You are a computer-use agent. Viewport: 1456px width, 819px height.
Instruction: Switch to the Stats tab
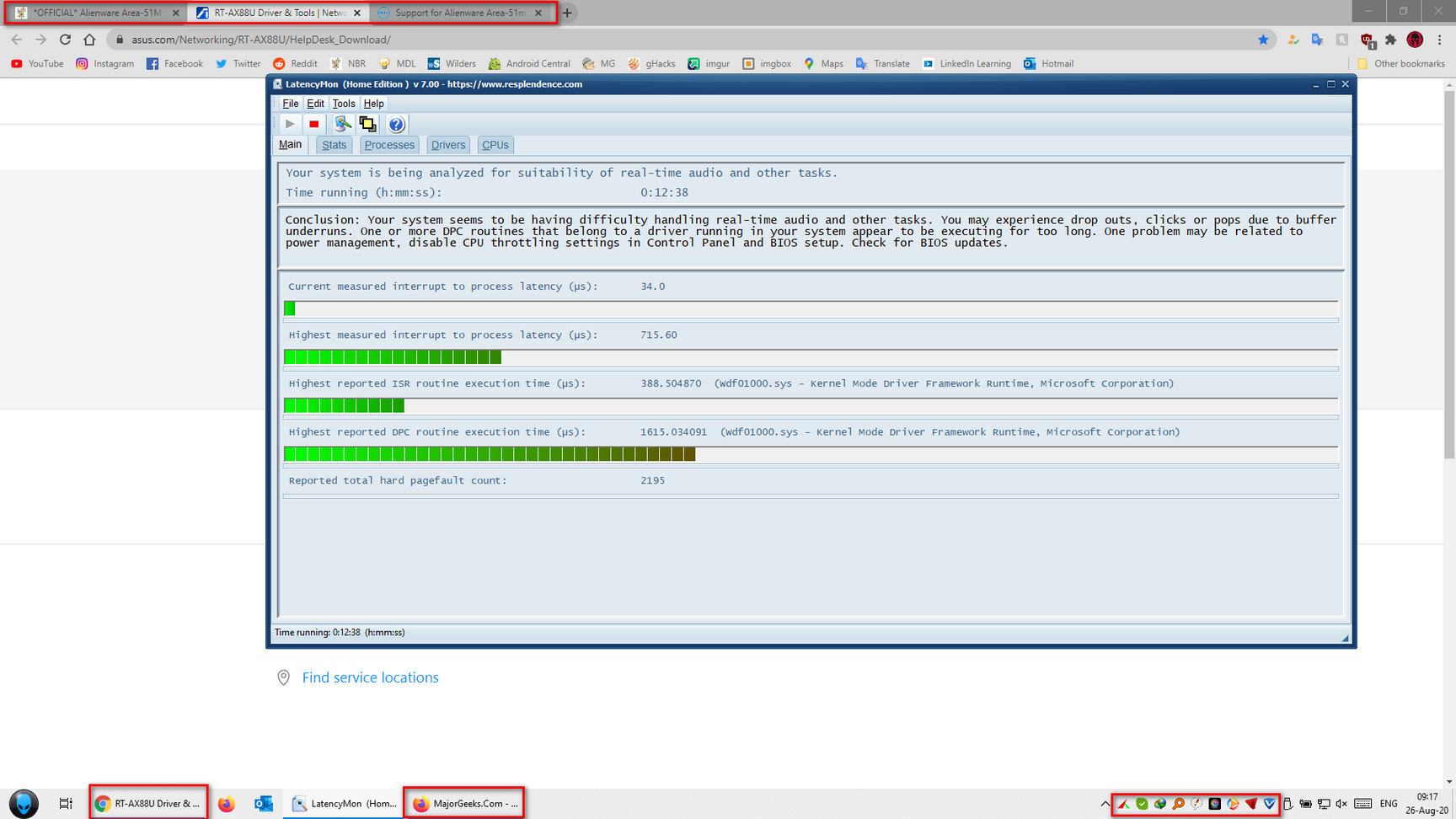coord(334,145)
